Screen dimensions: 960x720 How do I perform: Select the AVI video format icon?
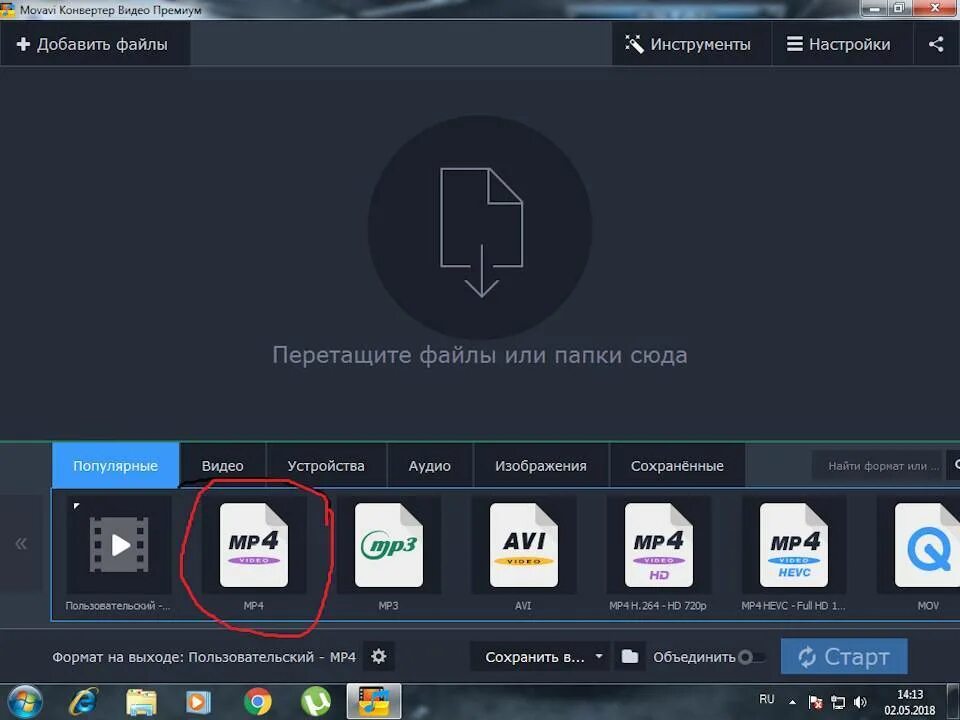click(x=524, y=545)
